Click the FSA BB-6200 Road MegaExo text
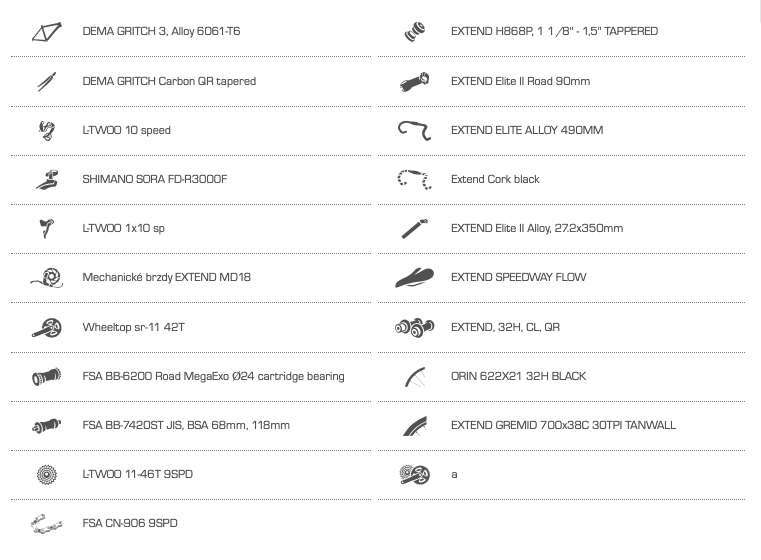This screenshot has width=761, height=560. pos(214,376)
